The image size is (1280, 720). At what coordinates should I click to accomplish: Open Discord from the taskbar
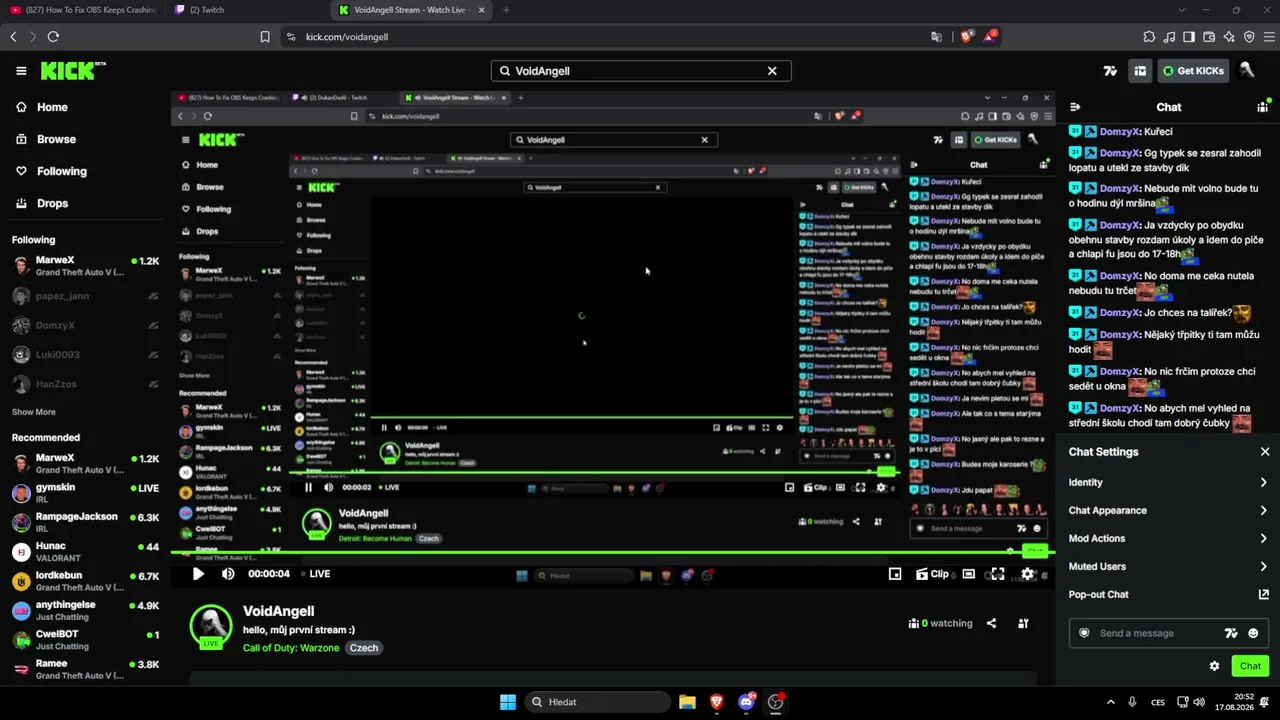click(x=746, y=702)
